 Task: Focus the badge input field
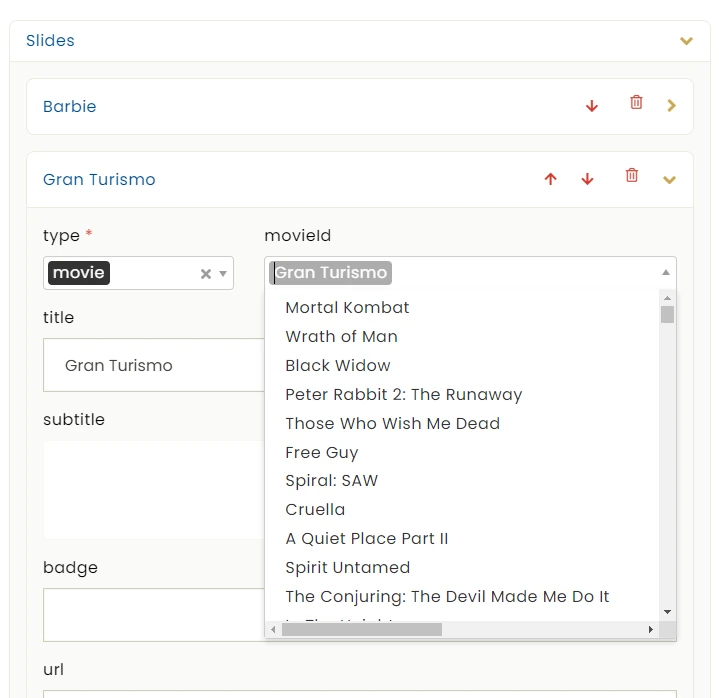pyautogui.click(x=154, y=615)
